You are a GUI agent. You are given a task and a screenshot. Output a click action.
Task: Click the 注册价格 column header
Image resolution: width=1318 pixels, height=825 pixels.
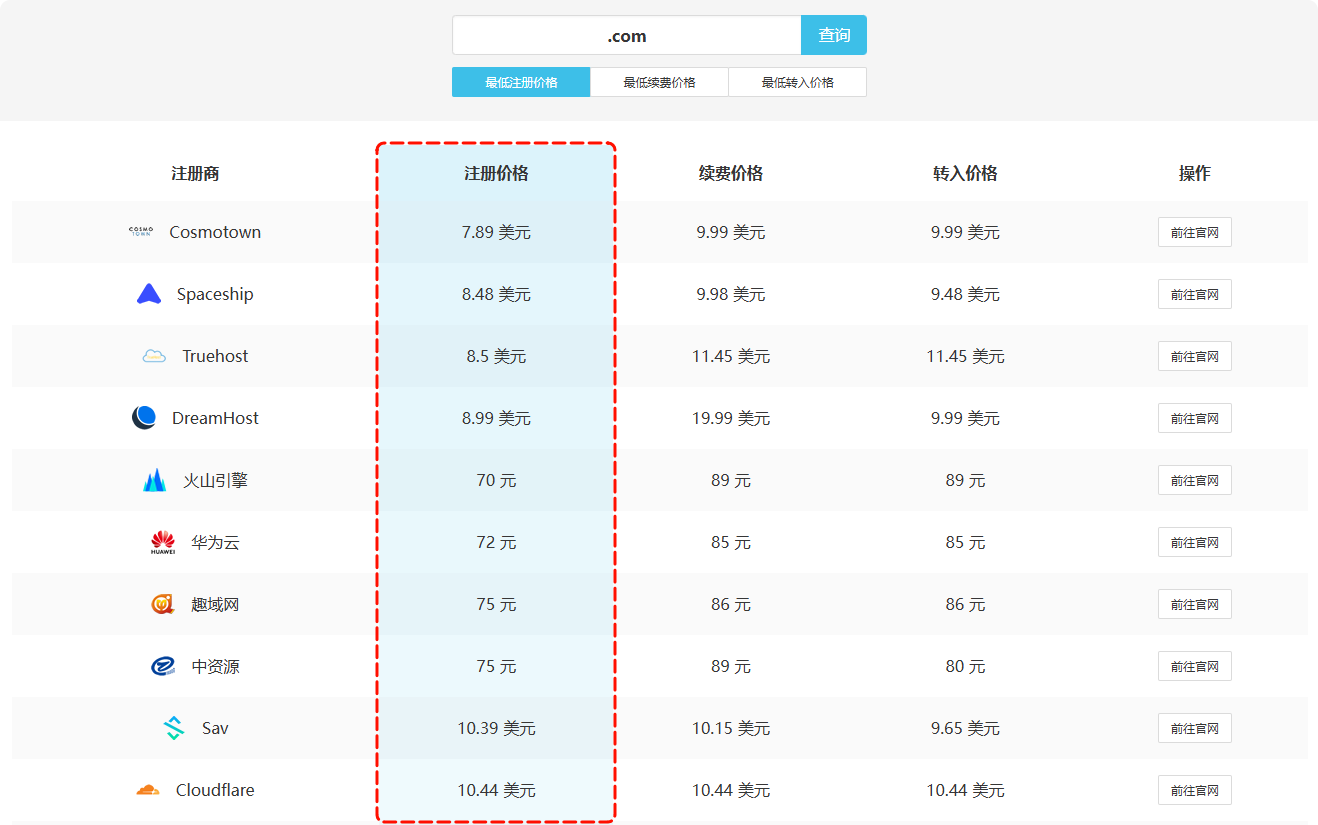[x=496, y=173]
